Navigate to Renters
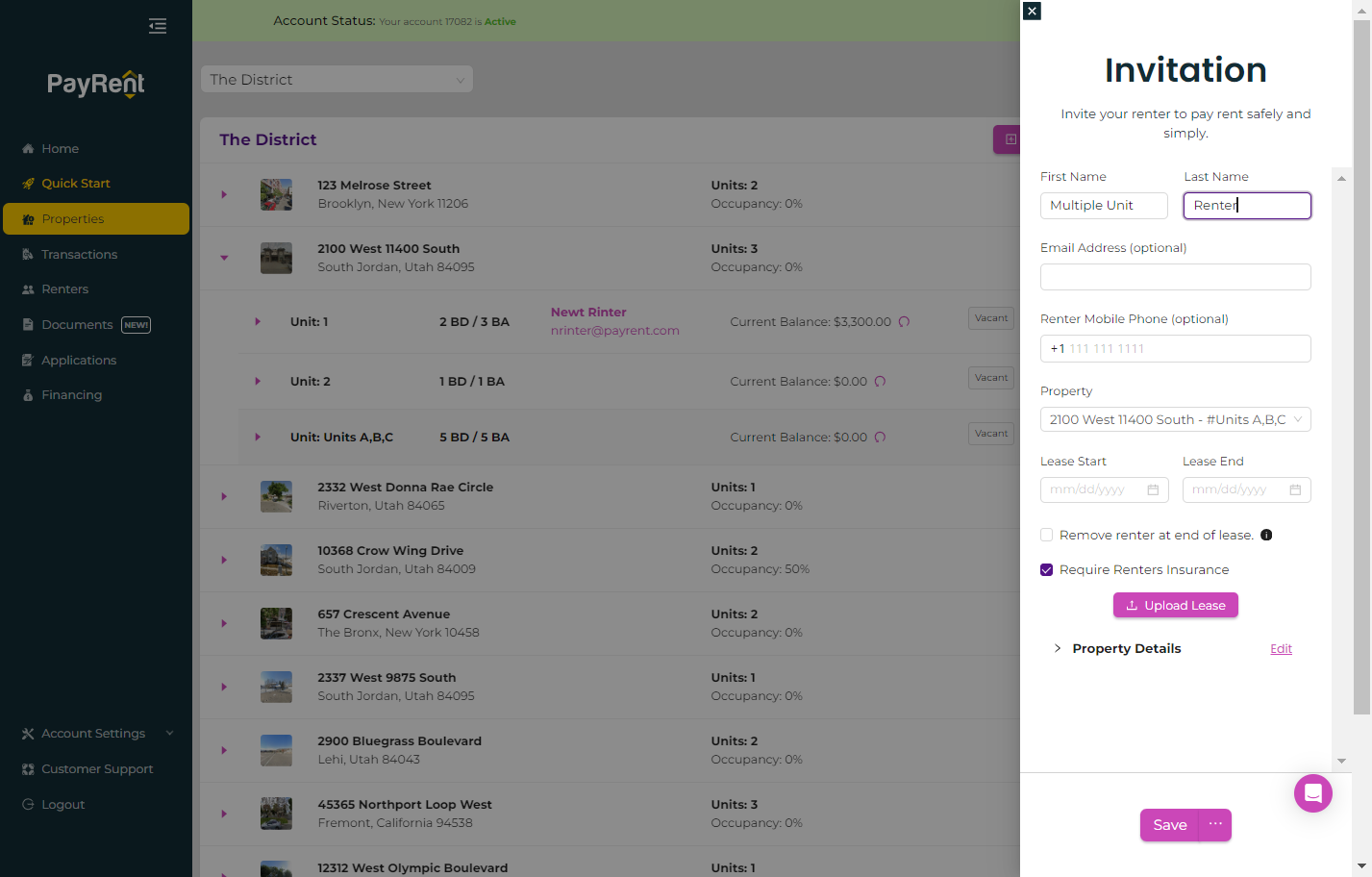Viewport: 1372px width, 877px height. (x=64, y=289)
